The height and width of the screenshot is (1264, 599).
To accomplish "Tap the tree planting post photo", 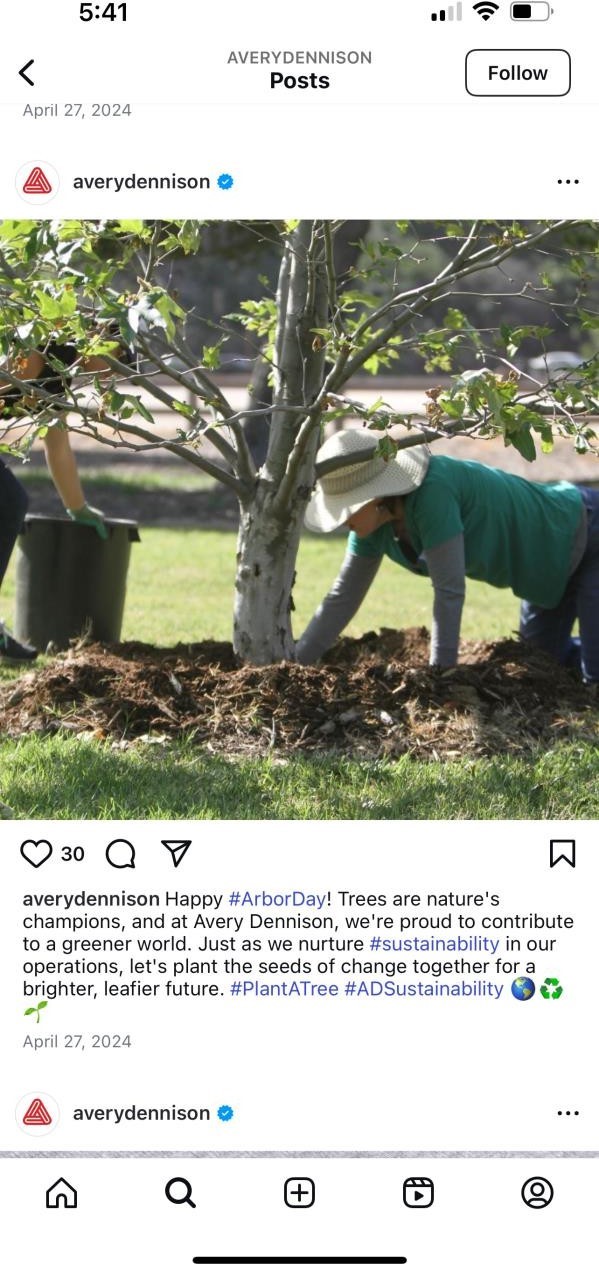I will [299, 520].
